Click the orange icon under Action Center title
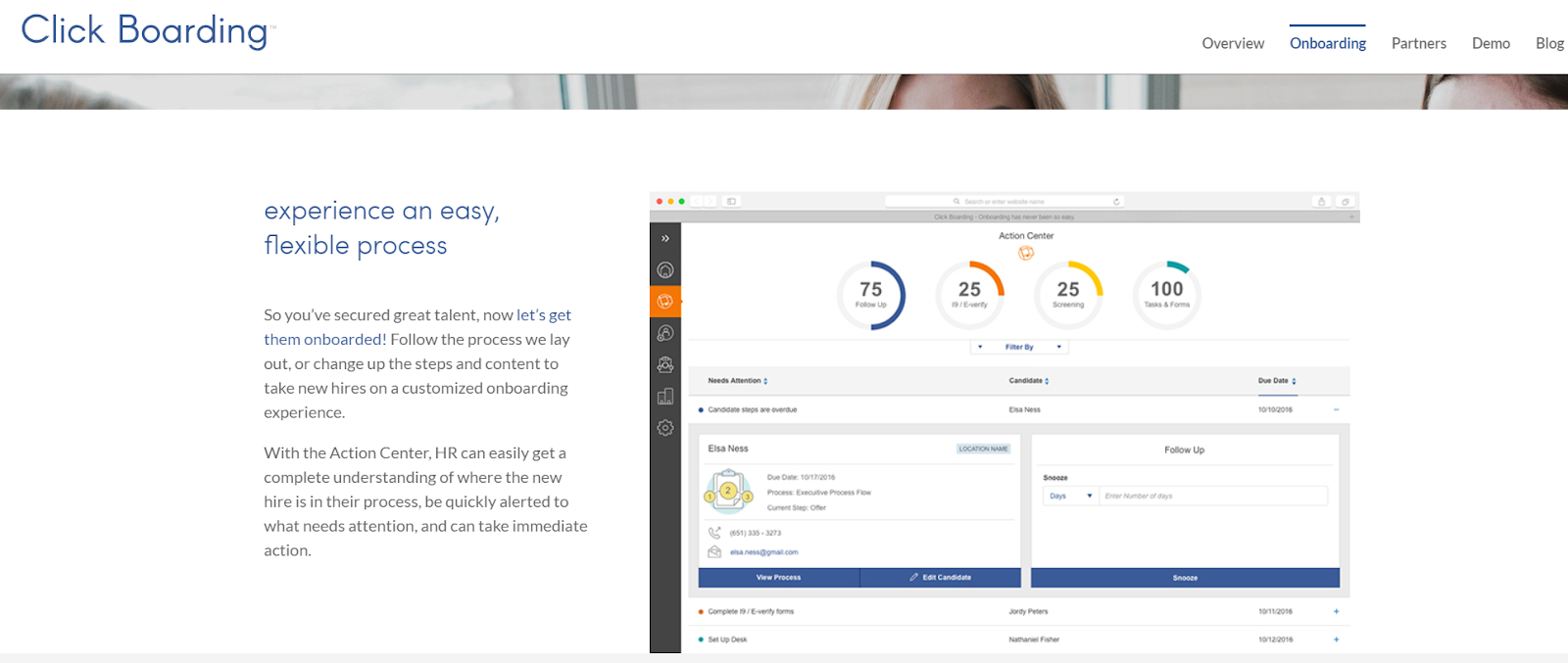 coord(1026,253)
